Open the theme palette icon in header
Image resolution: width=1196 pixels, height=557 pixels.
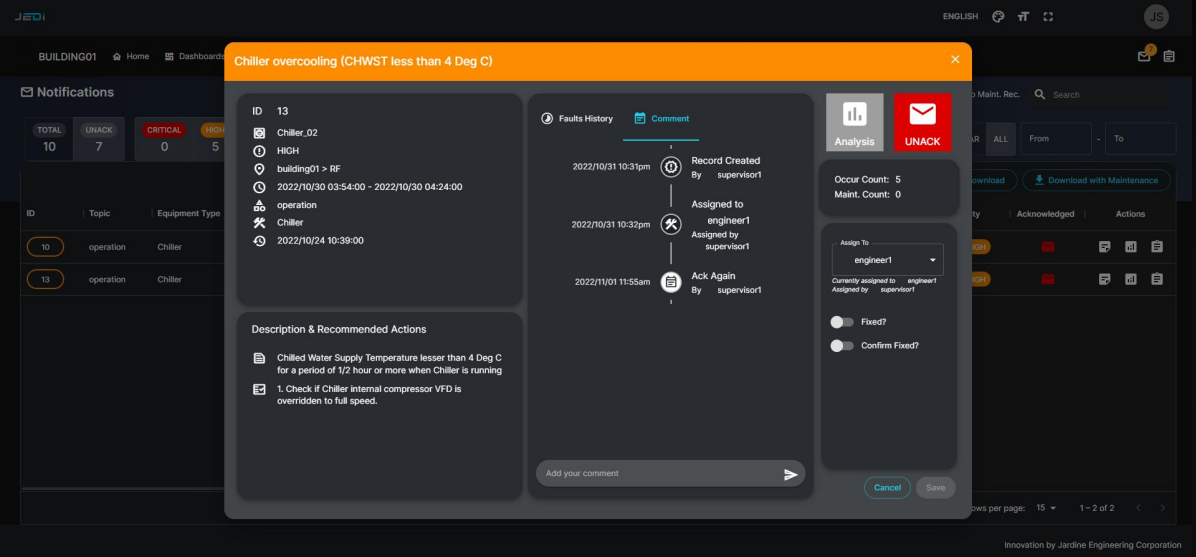point(998,16)
